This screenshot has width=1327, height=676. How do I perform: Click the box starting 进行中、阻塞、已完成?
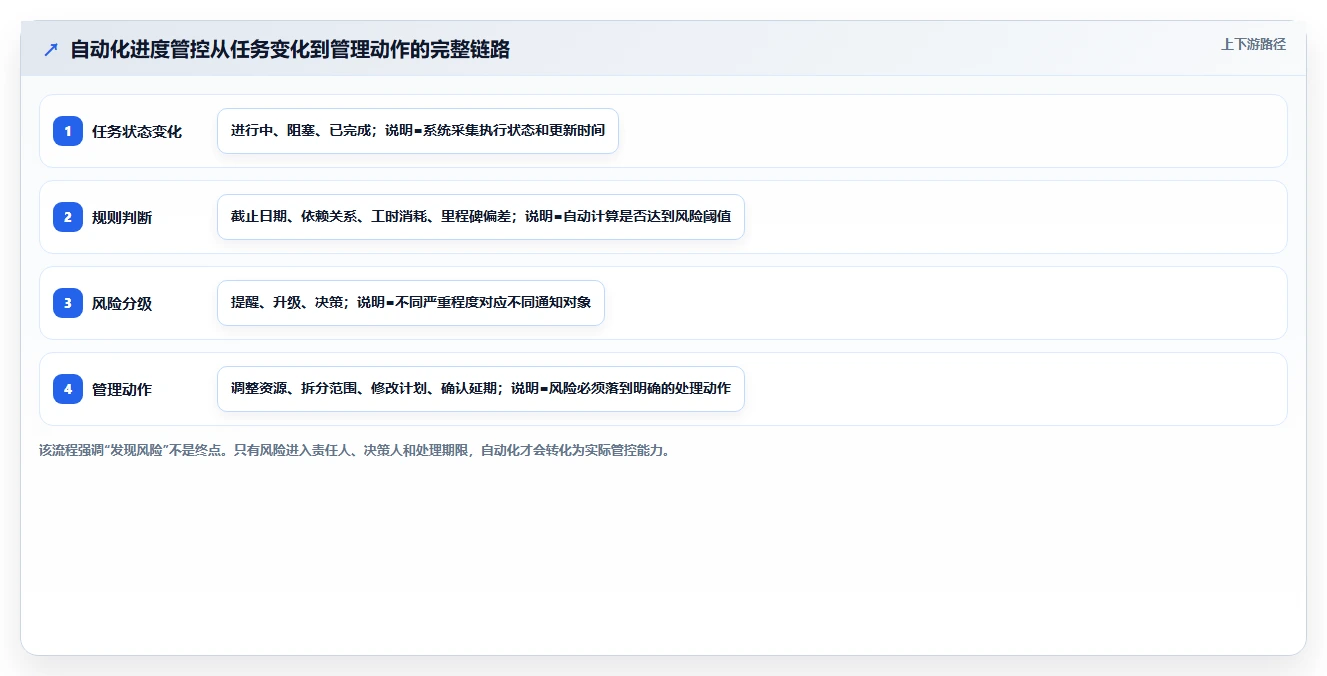pyautogui.click(x=418, y=131)
